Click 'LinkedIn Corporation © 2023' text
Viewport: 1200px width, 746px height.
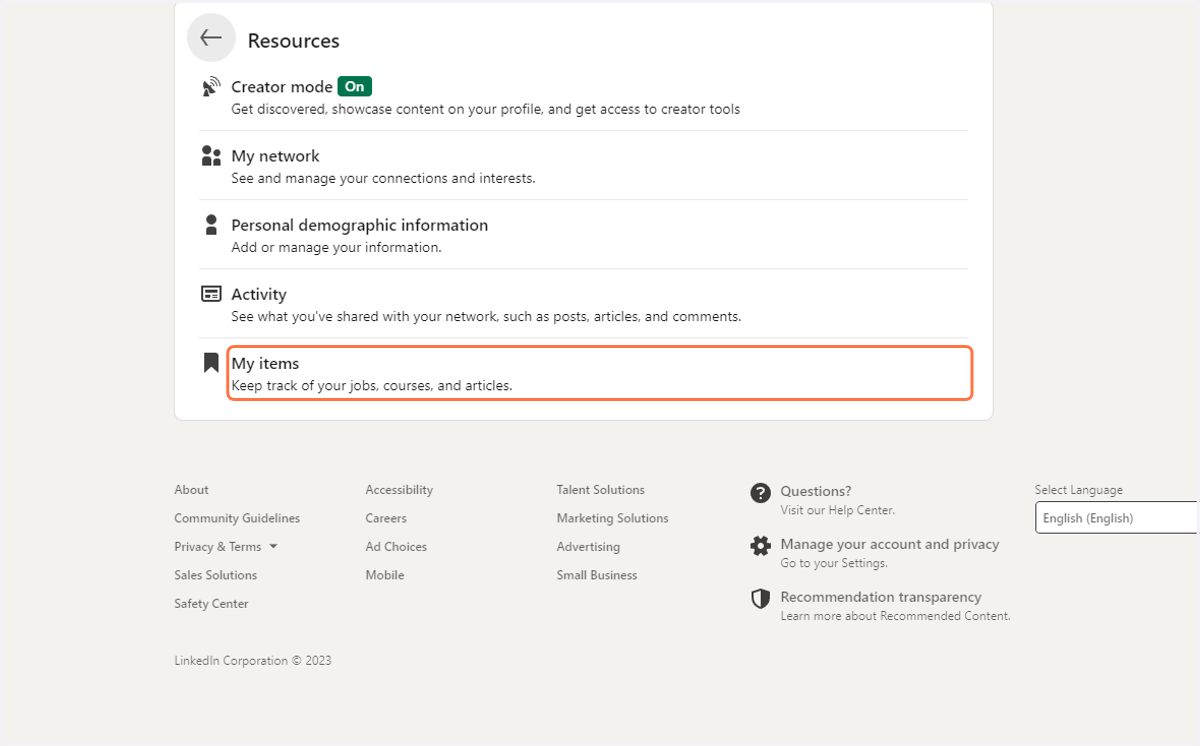[x=253, y=661]
